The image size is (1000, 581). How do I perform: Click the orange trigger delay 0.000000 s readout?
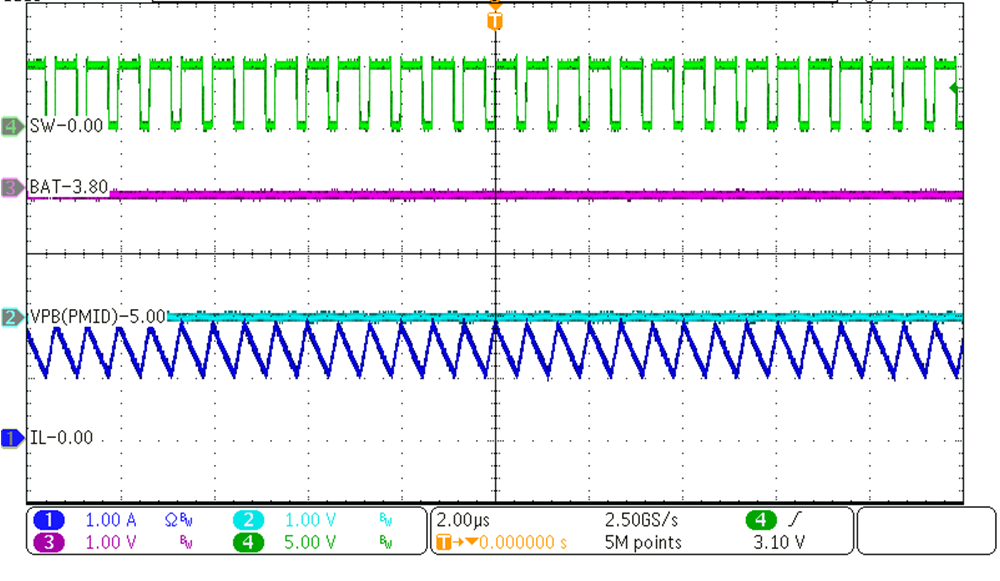click(x=523, y=543)
